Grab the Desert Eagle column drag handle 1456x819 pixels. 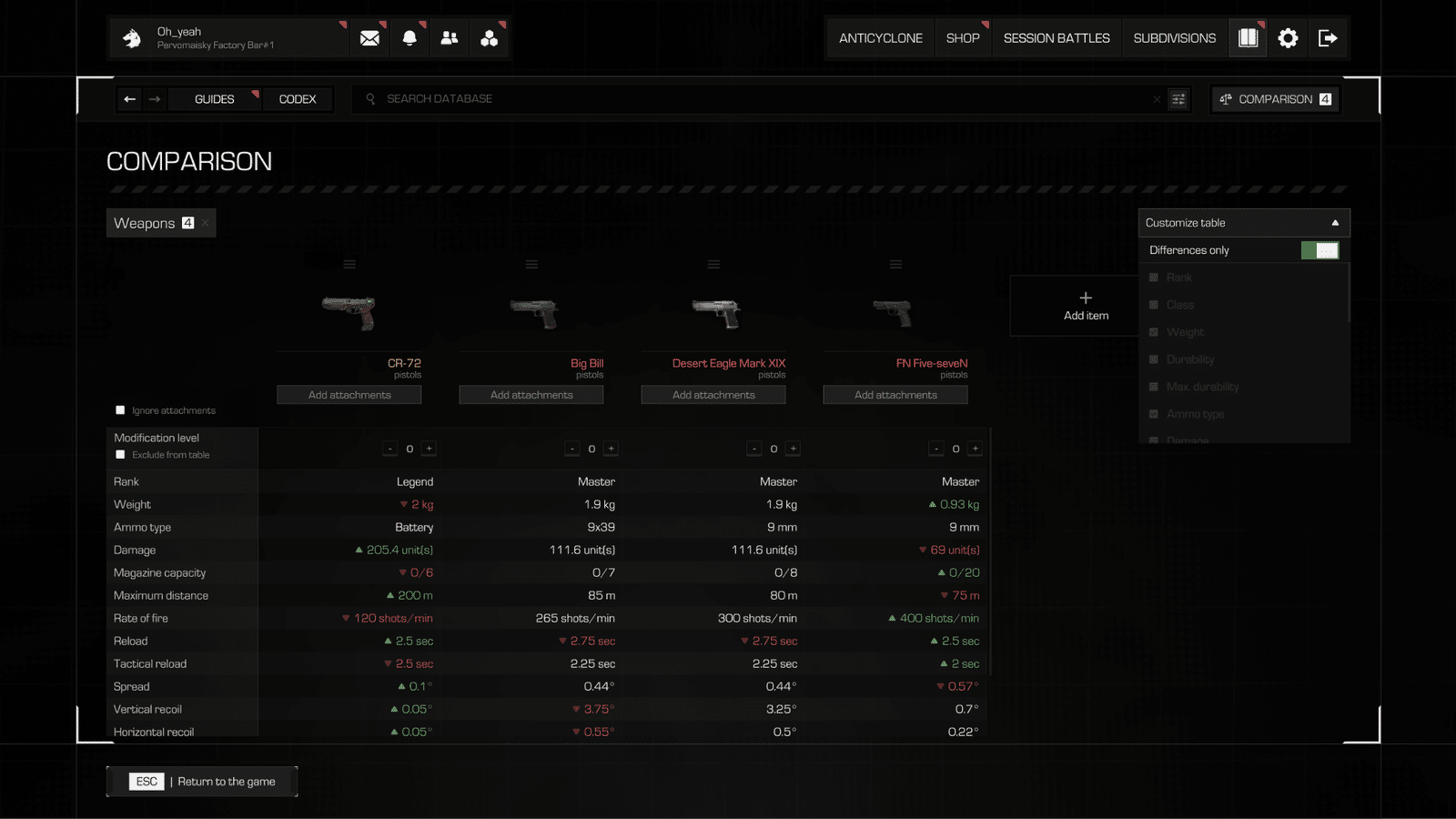tap(713, 265)
